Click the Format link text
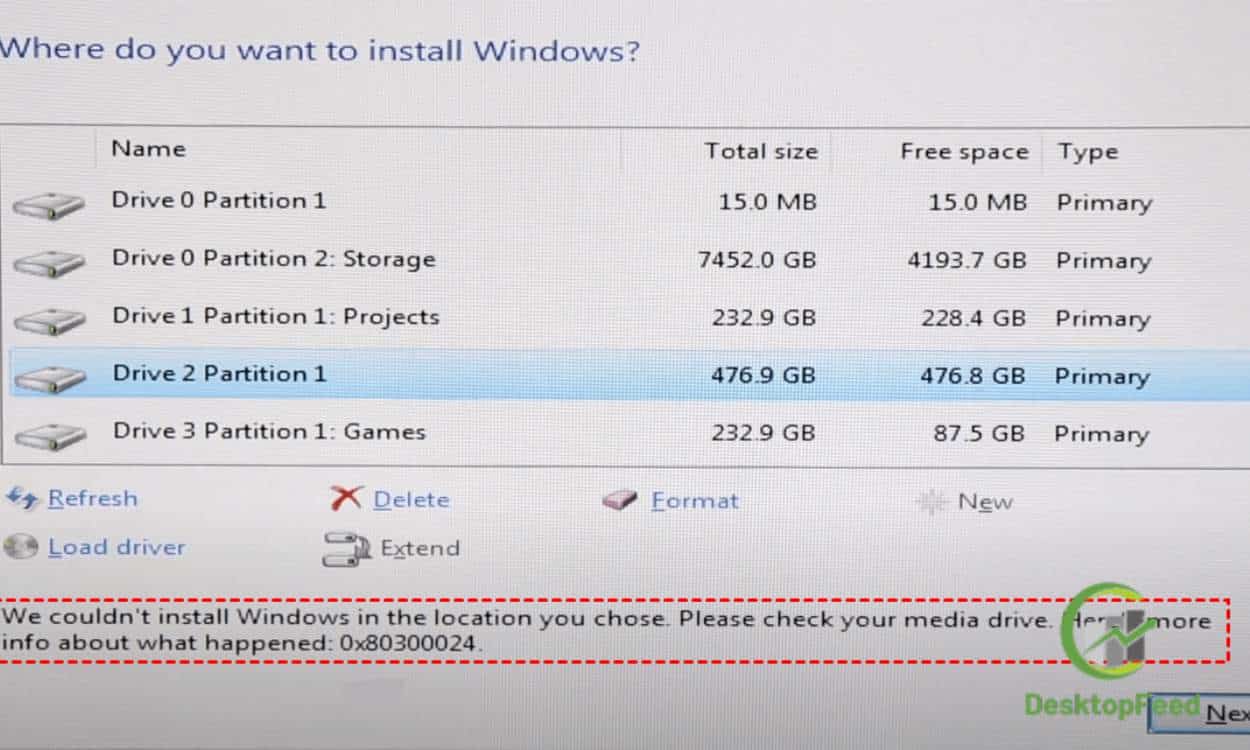The width and height of the screenshot is (1250, 750). click(695, 500)
